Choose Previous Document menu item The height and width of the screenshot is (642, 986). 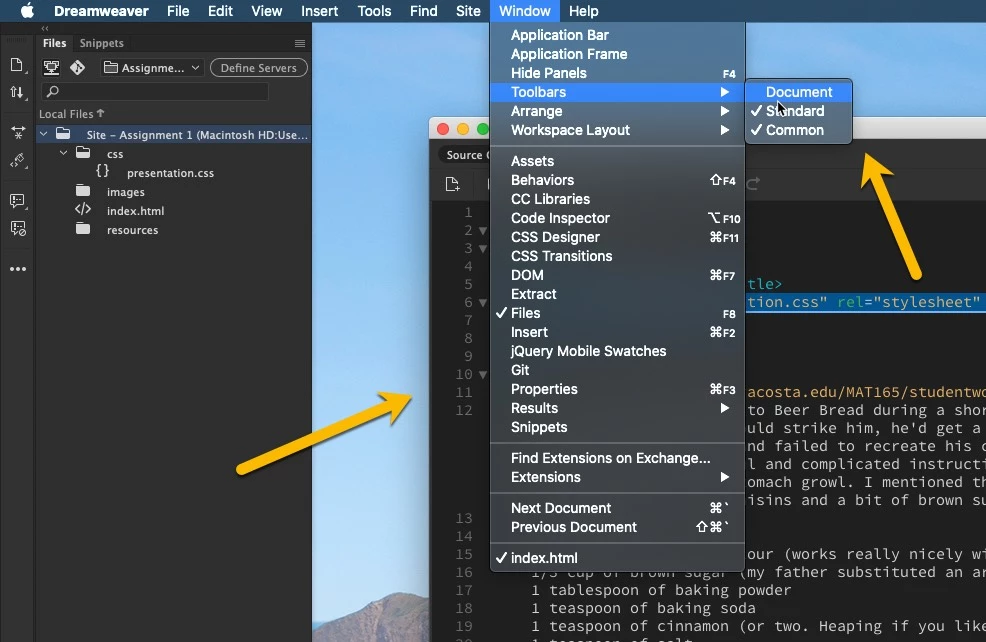617,527
